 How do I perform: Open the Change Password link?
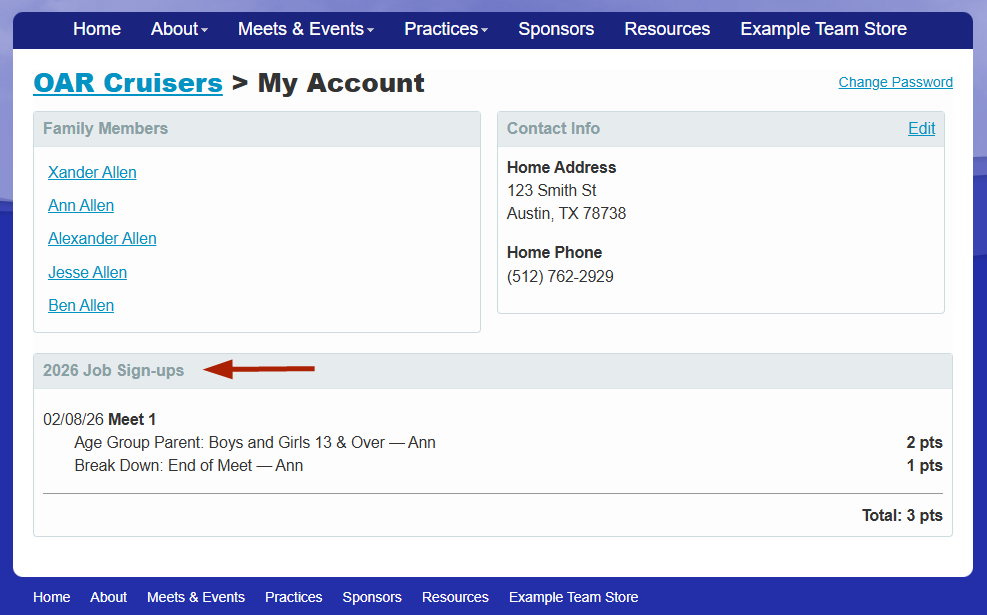895,82
